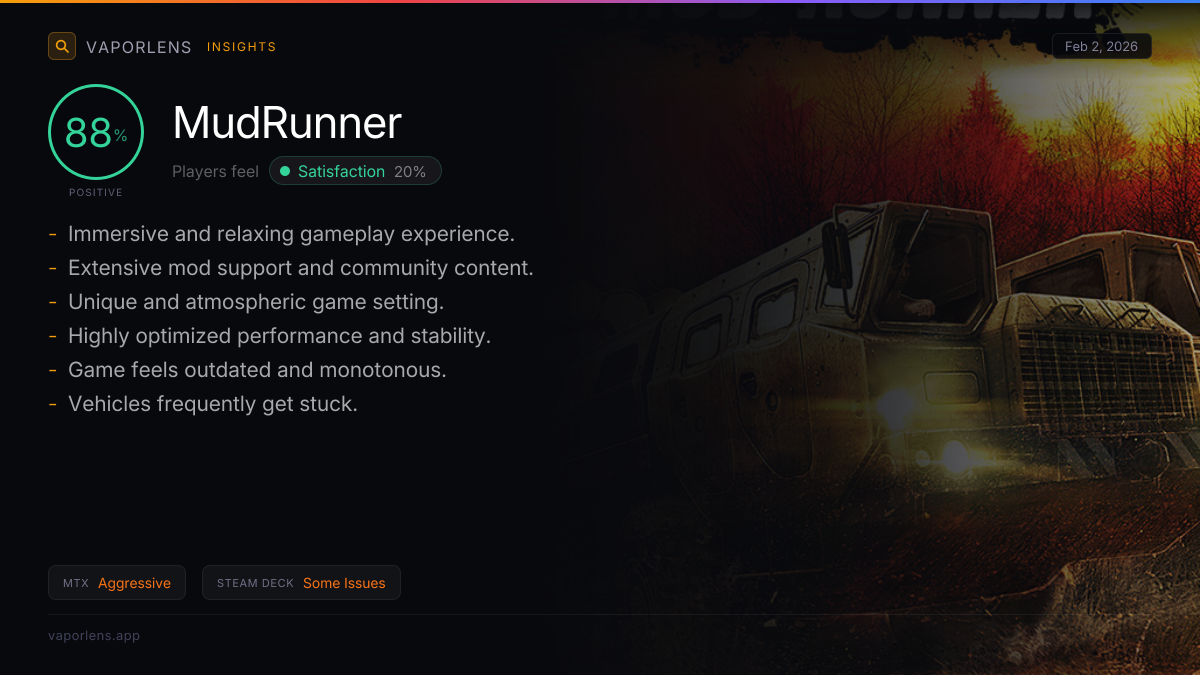The height and width of the screenshot is (675, 1200).
Task: Open the VAPORLENS brand name
Action: tap(139, 47)
